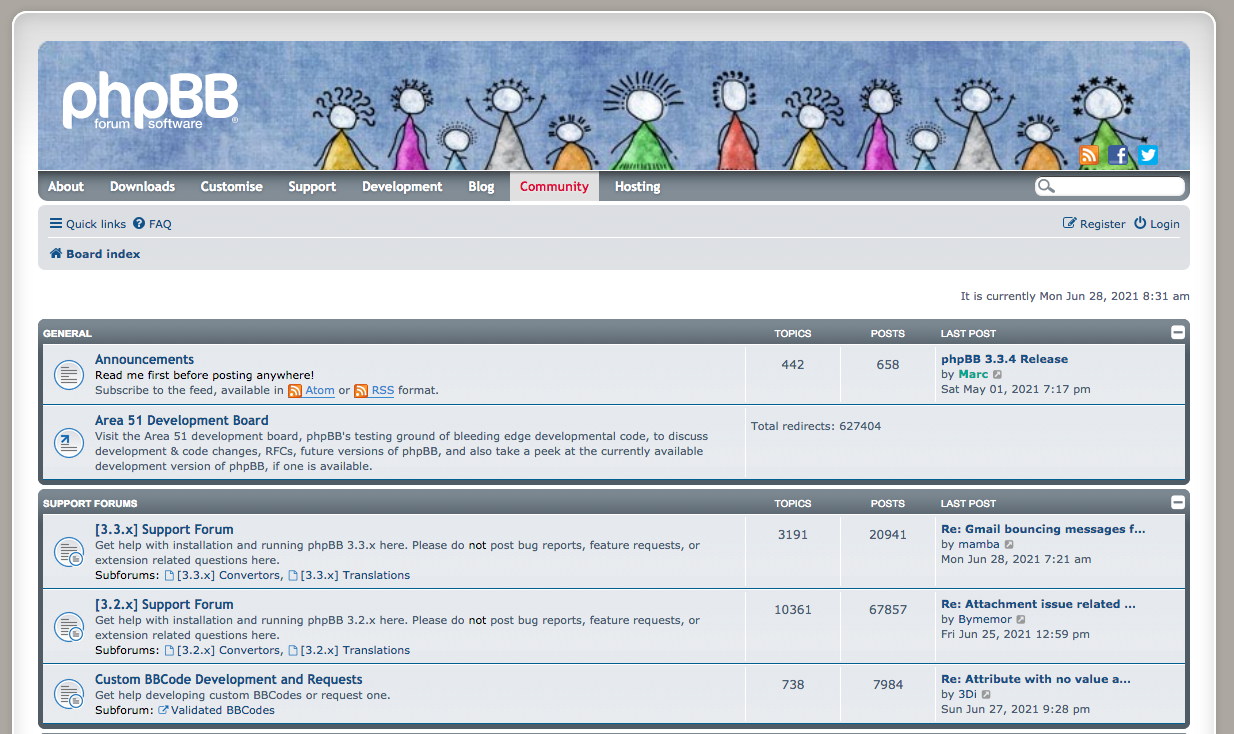Open the [3.3.x] Support Forum
The image size is (1234, 734).
[164, 530]
